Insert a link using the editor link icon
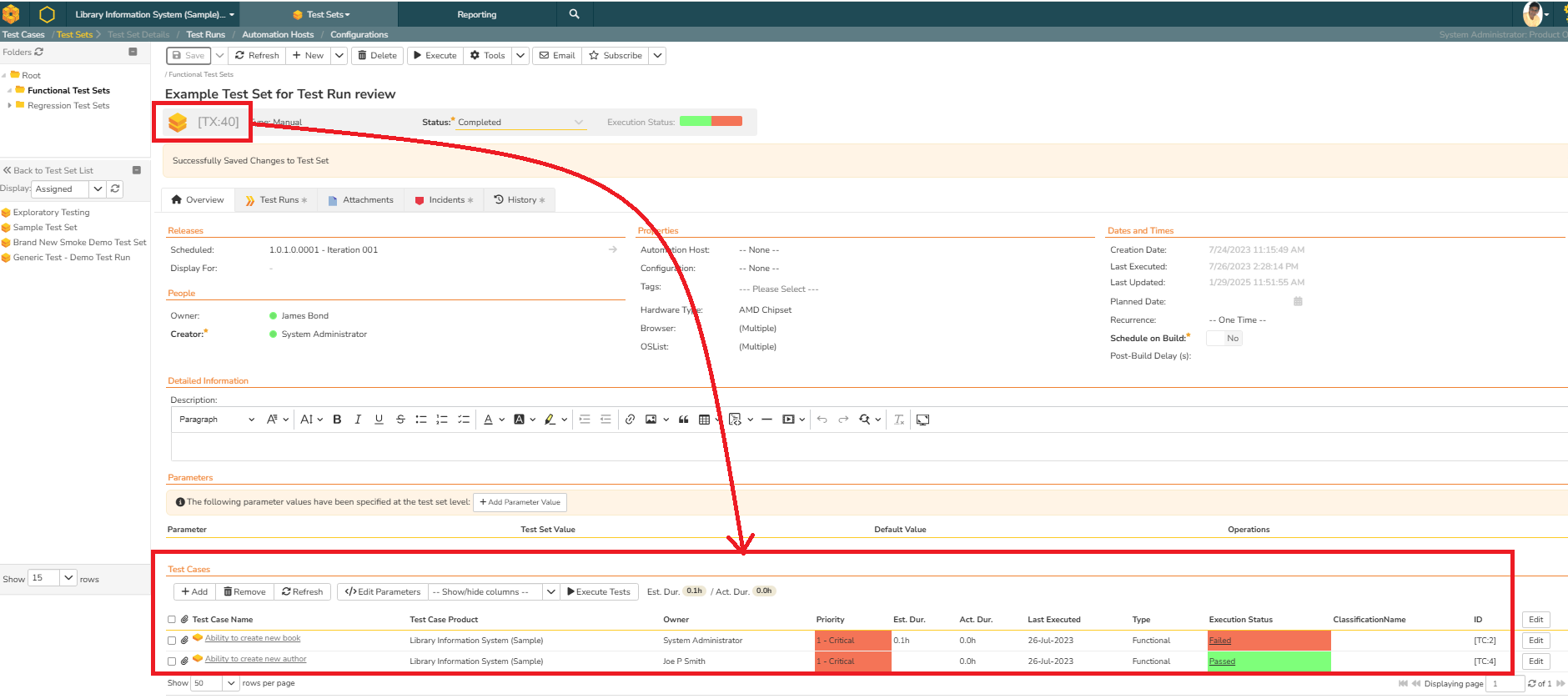 630,420
